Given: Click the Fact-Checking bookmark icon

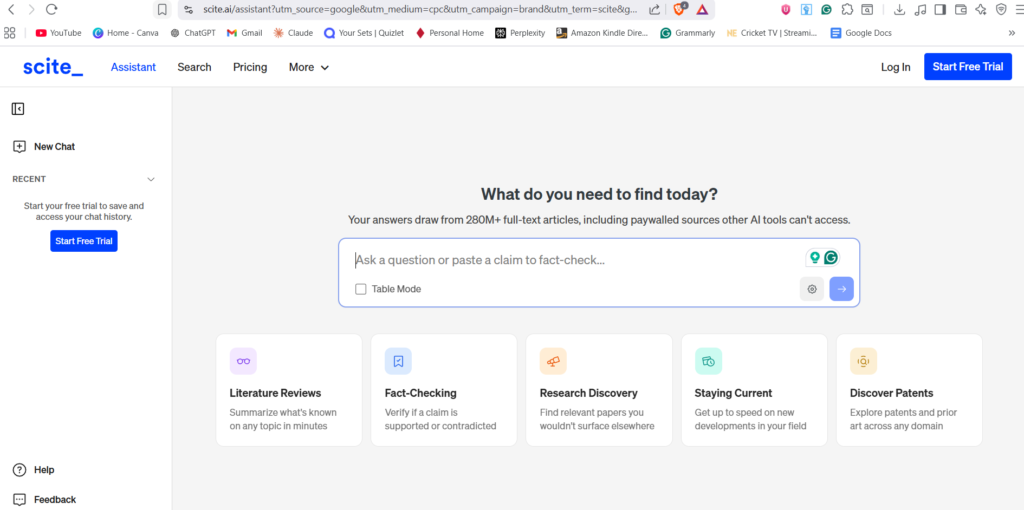Looking at the screenshot, I should [398, 361].
